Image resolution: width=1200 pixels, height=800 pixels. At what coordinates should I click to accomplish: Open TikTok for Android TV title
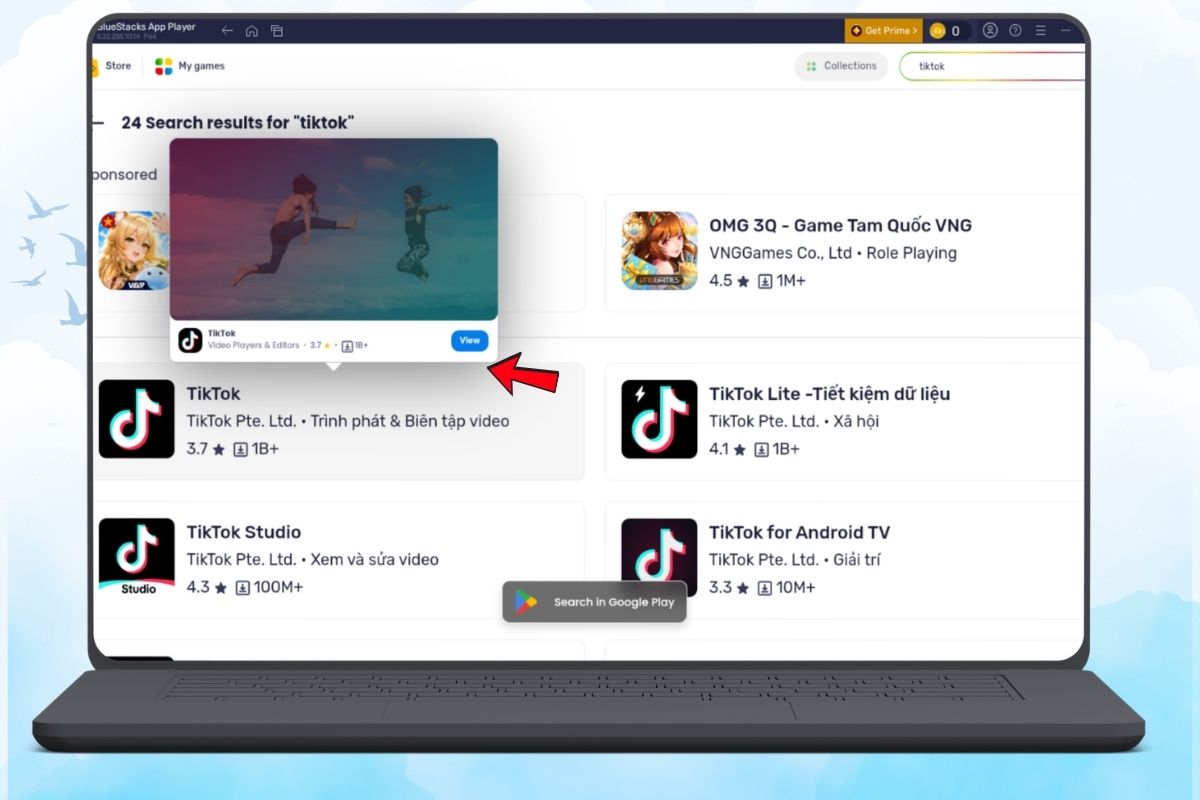799,532
